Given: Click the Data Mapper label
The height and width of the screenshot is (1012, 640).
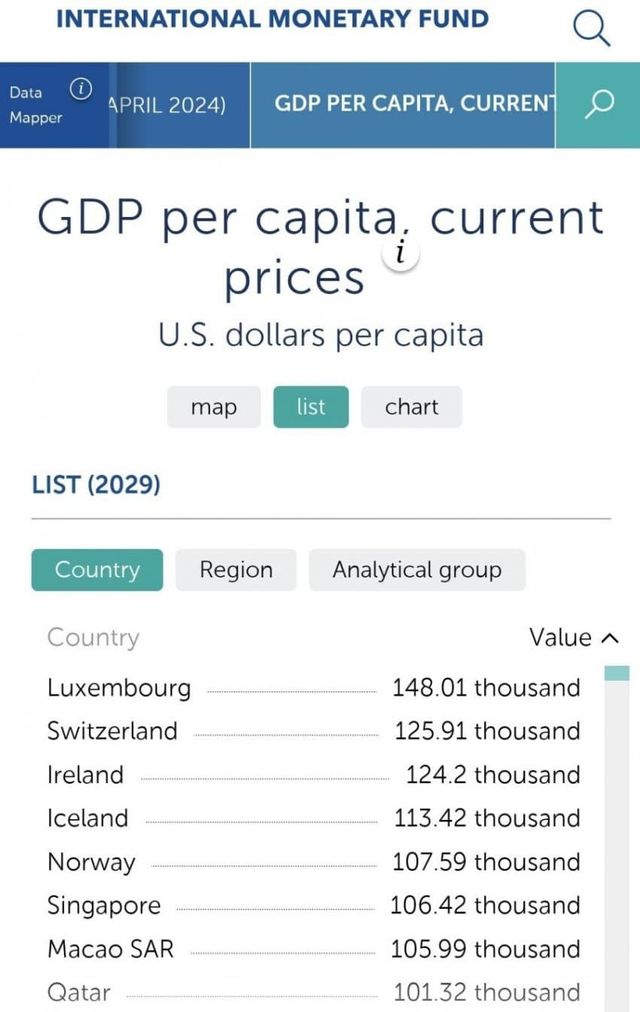Looking at the screenshot, I should [x=35, y=105].
